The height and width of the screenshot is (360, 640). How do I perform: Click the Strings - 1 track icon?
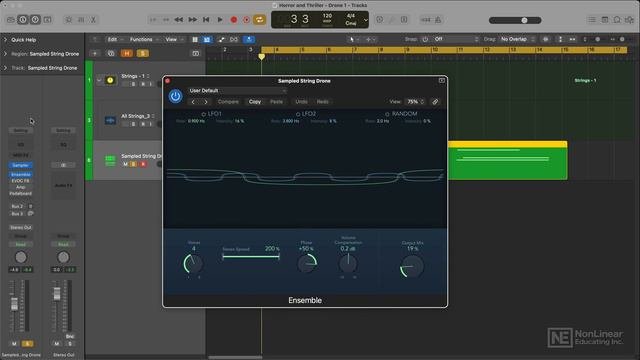pos(110,80)
